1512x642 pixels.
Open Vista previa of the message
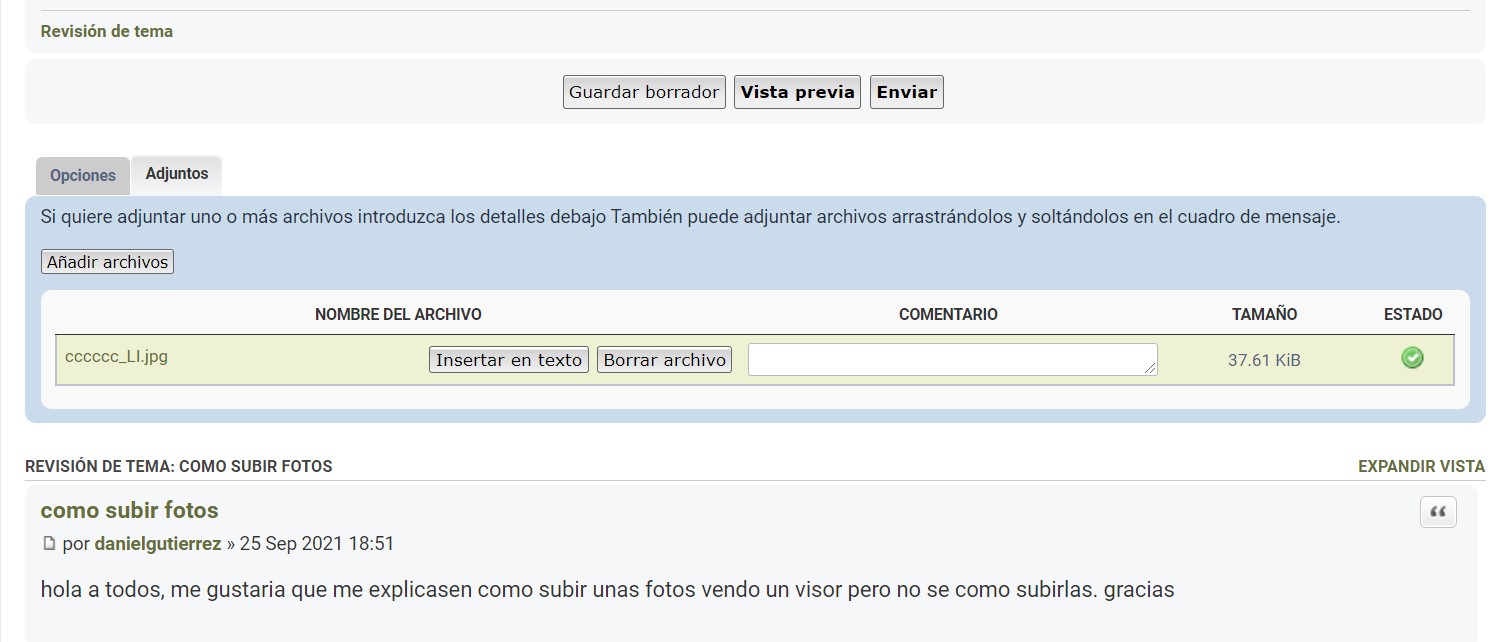coord(797,92)
